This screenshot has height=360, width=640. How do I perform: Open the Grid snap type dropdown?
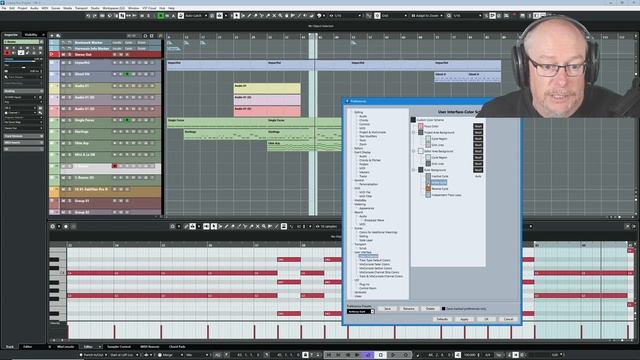(394, 16)
